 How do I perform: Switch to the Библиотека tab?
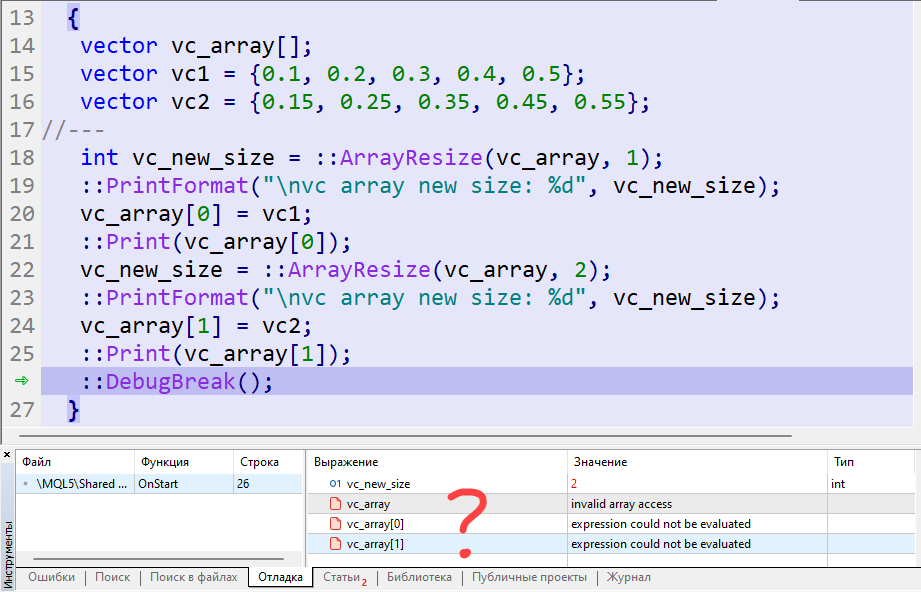pos(419,577)
